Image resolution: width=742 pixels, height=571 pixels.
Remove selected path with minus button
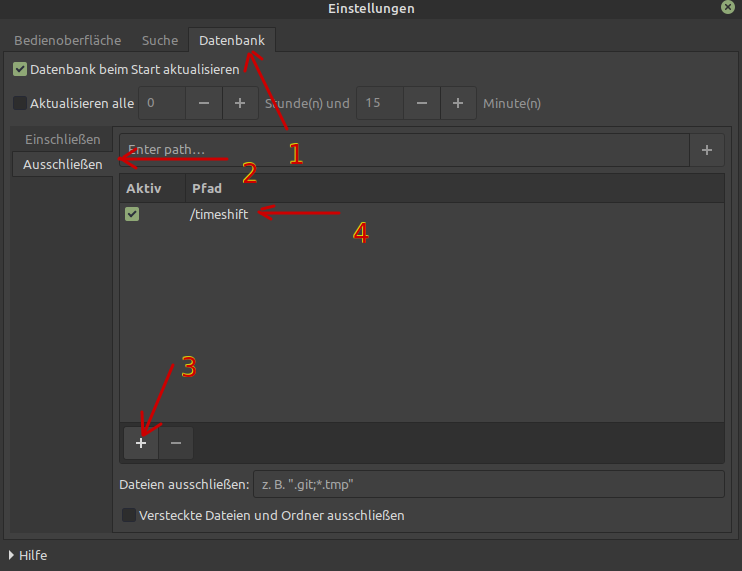176,443
